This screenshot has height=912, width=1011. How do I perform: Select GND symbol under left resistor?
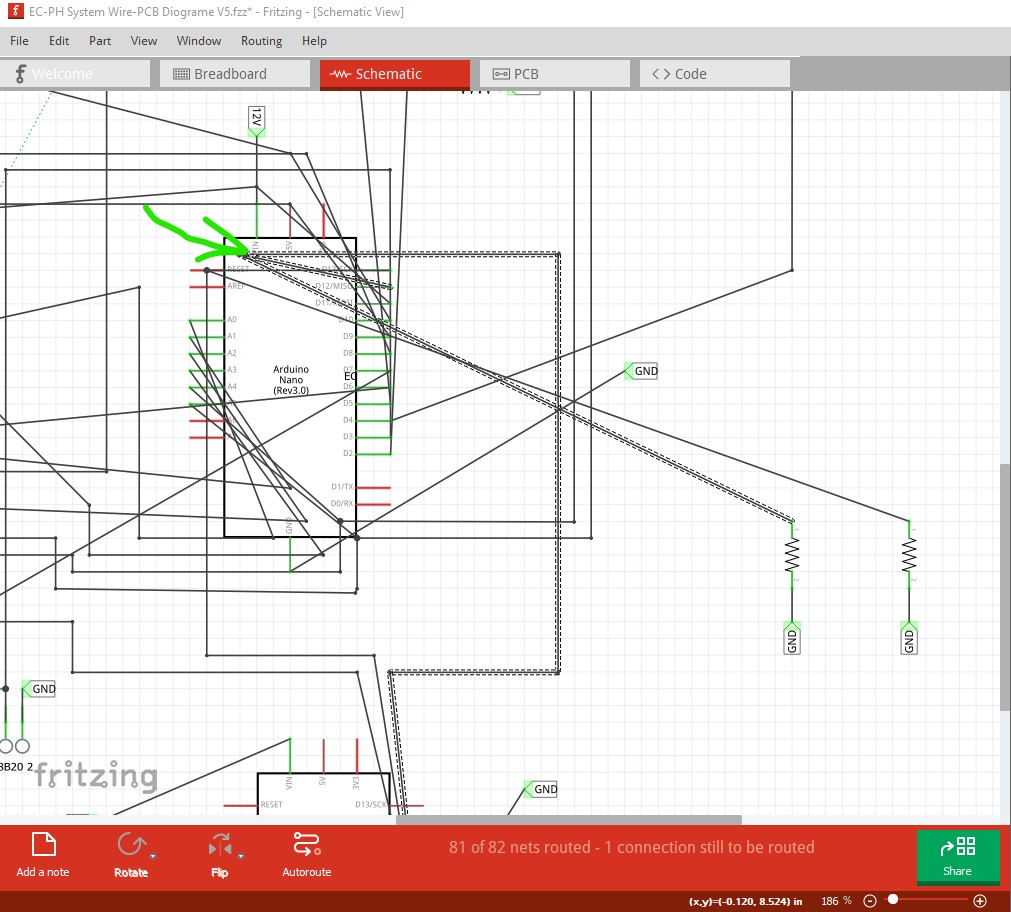(x=792, y=639)
